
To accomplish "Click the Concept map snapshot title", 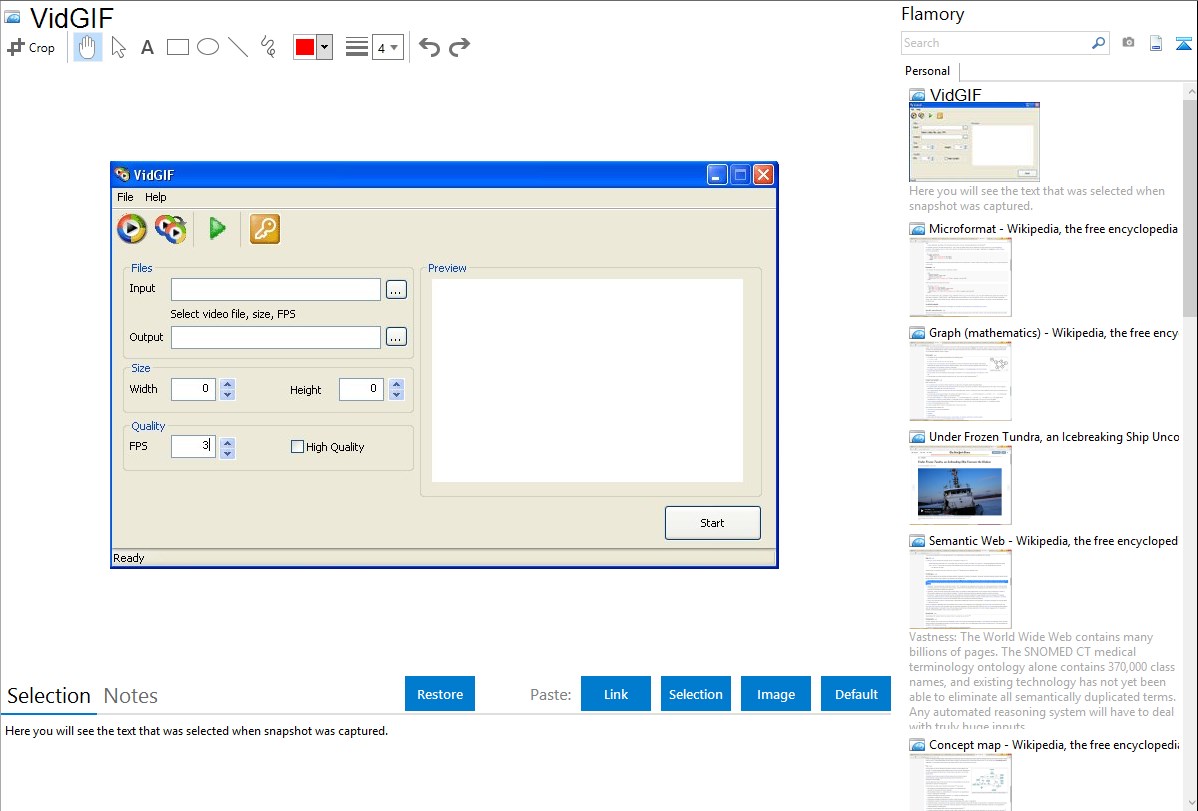I will 1054,745.
